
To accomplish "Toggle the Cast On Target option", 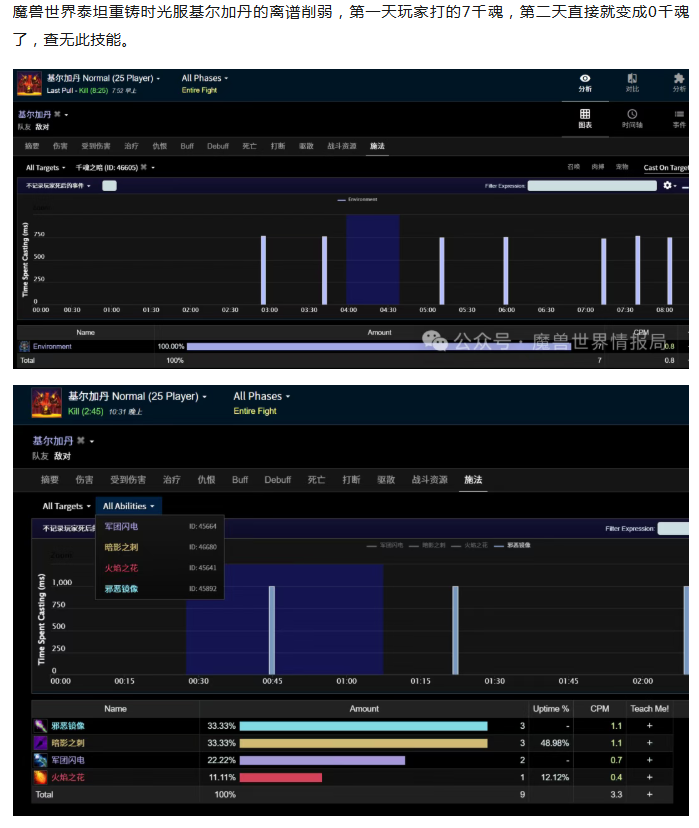I will 666,167.
